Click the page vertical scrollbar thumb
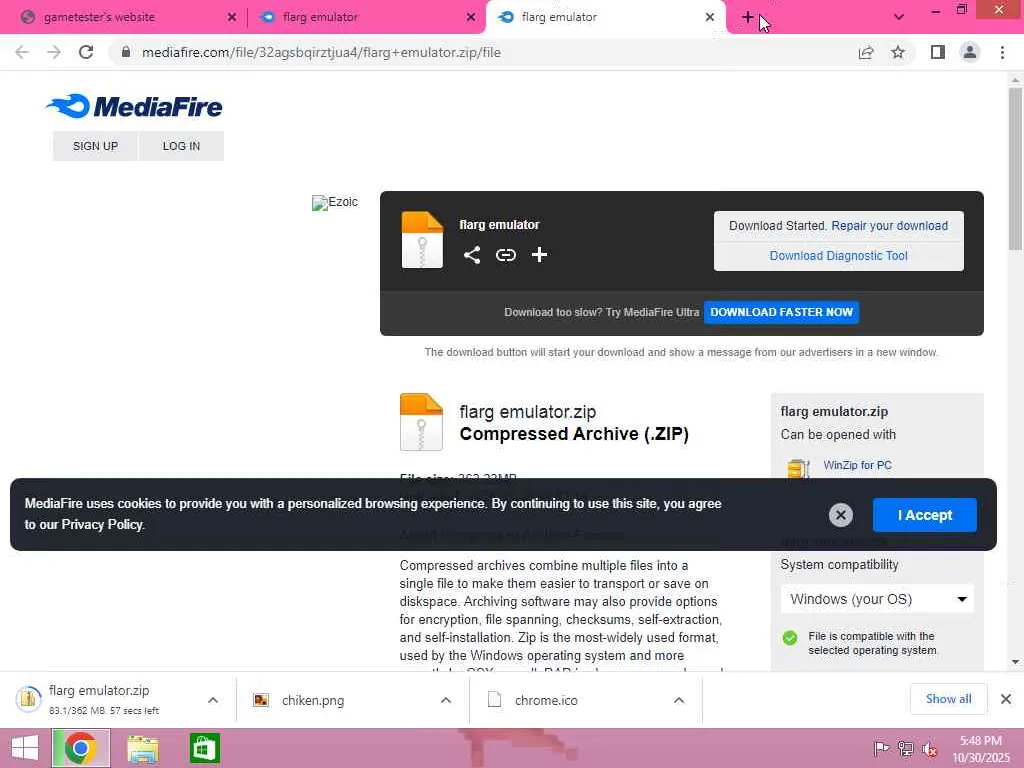Viewport: 1024px width, 768px height. point(1015,168)
